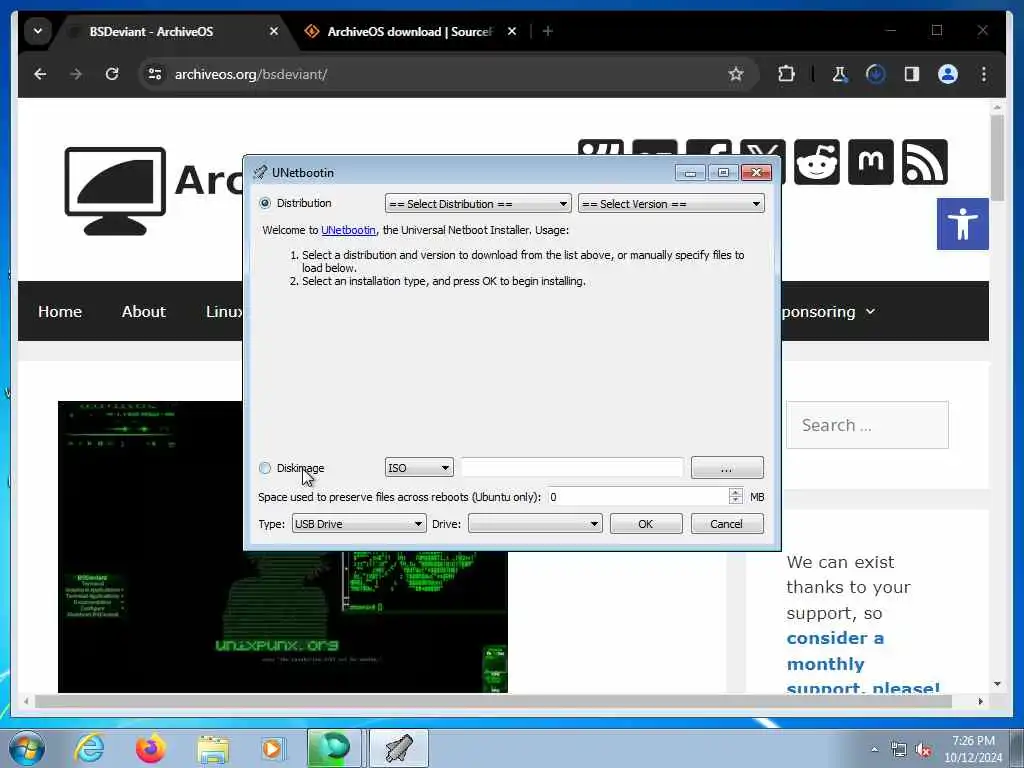Click the page horizontal scrollbar
The height and width of the screenshot is (768, 1024).
tap(493, 701)
